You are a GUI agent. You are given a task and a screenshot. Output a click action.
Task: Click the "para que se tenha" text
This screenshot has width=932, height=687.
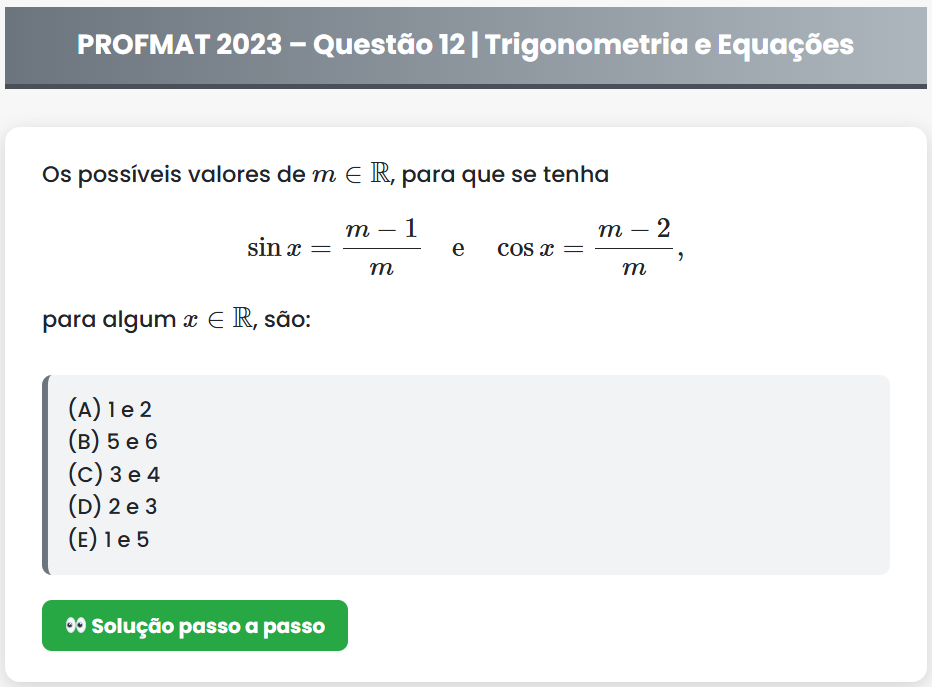click(x=505, y=175)
